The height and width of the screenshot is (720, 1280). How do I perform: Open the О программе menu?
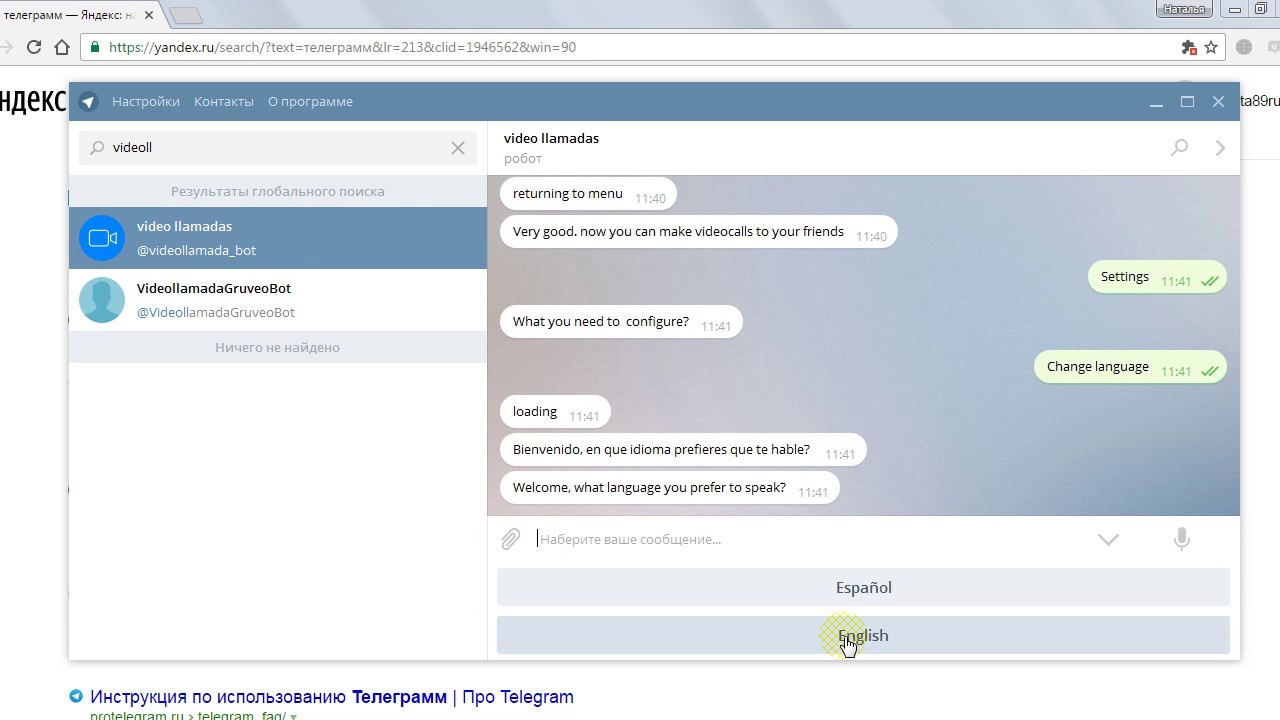pos(310,101)
